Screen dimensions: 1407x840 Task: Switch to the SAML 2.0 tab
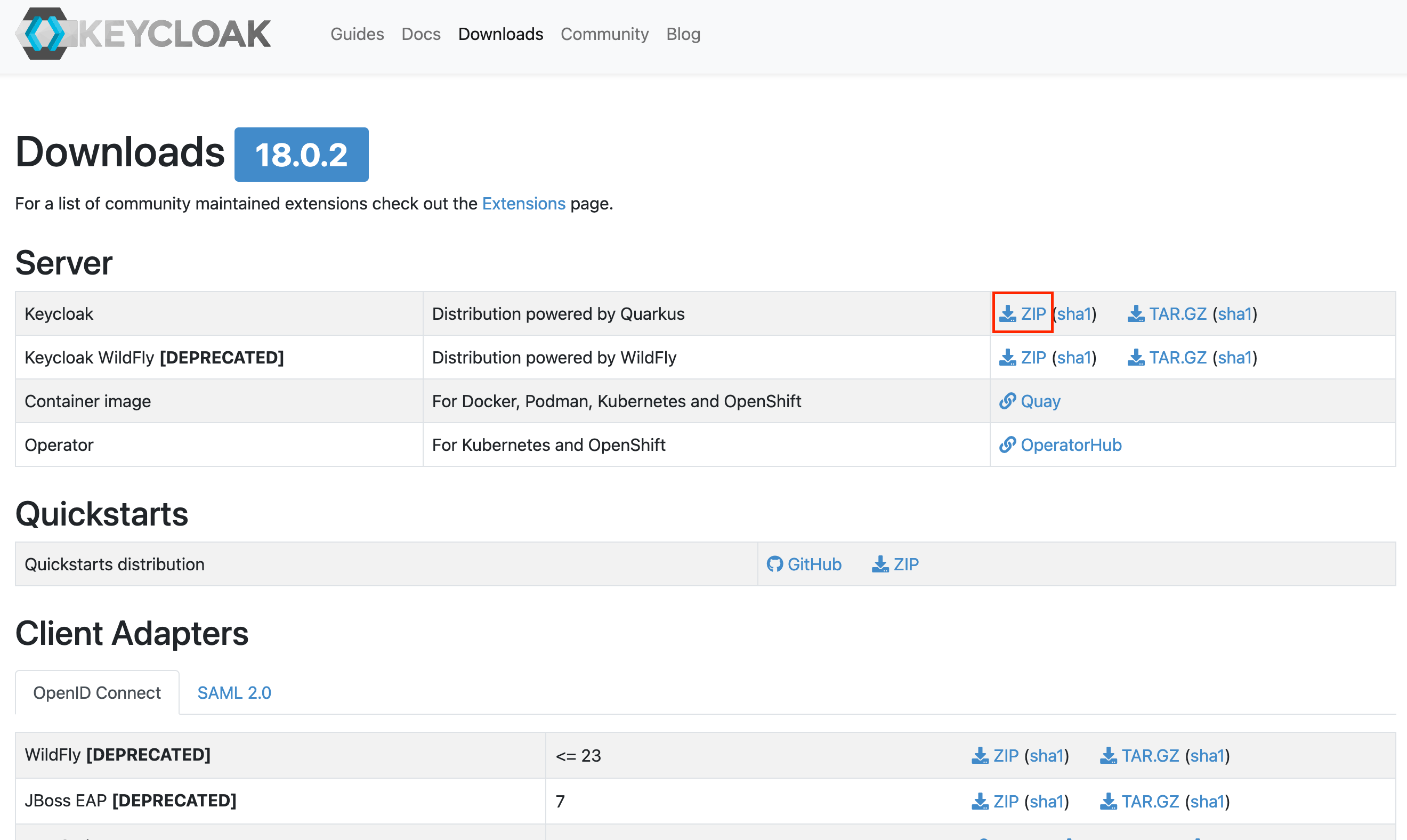tap(234, 693)
